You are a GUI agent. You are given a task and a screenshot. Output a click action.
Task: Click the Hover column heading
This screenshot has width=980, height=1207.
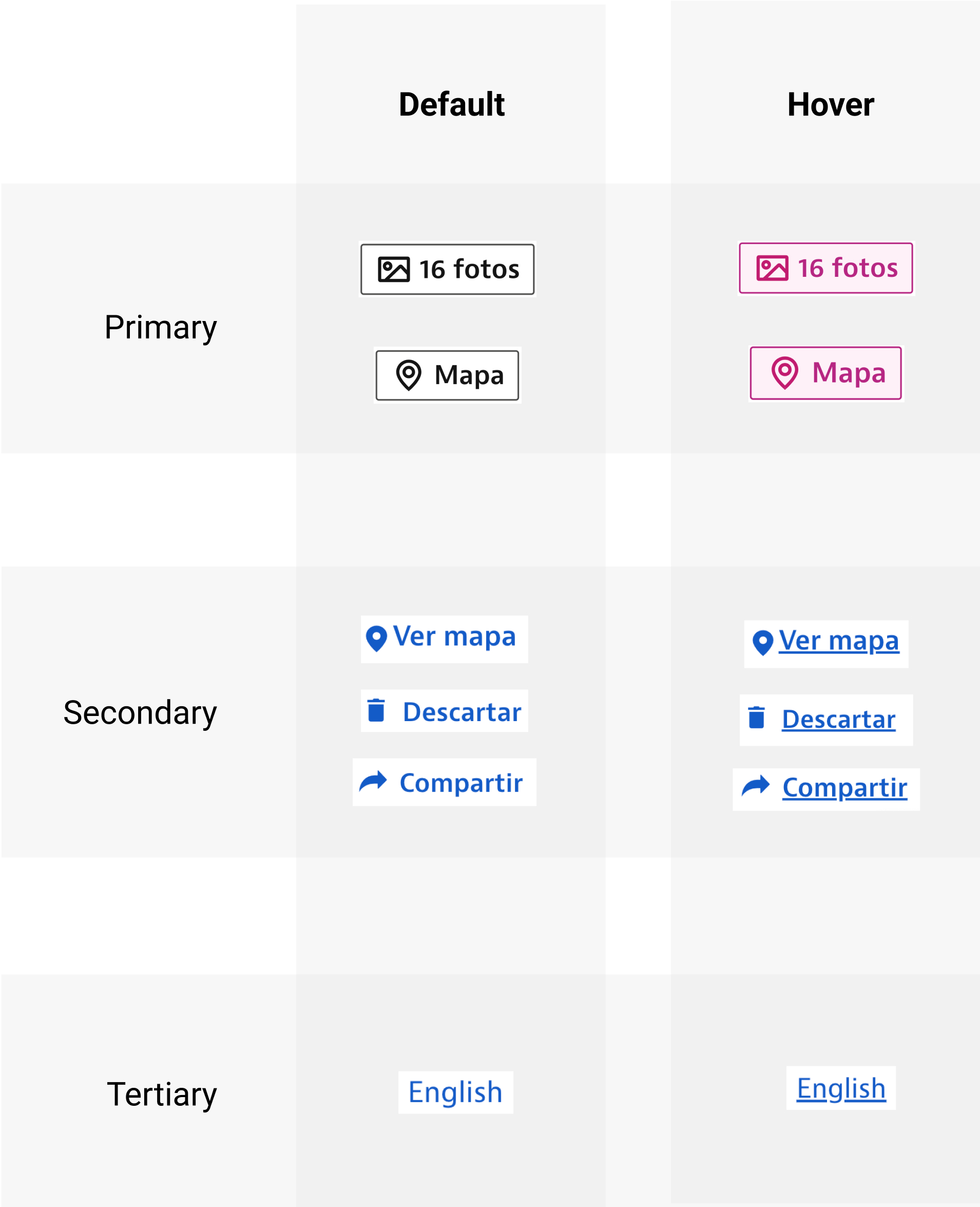[x=831, y=105]
